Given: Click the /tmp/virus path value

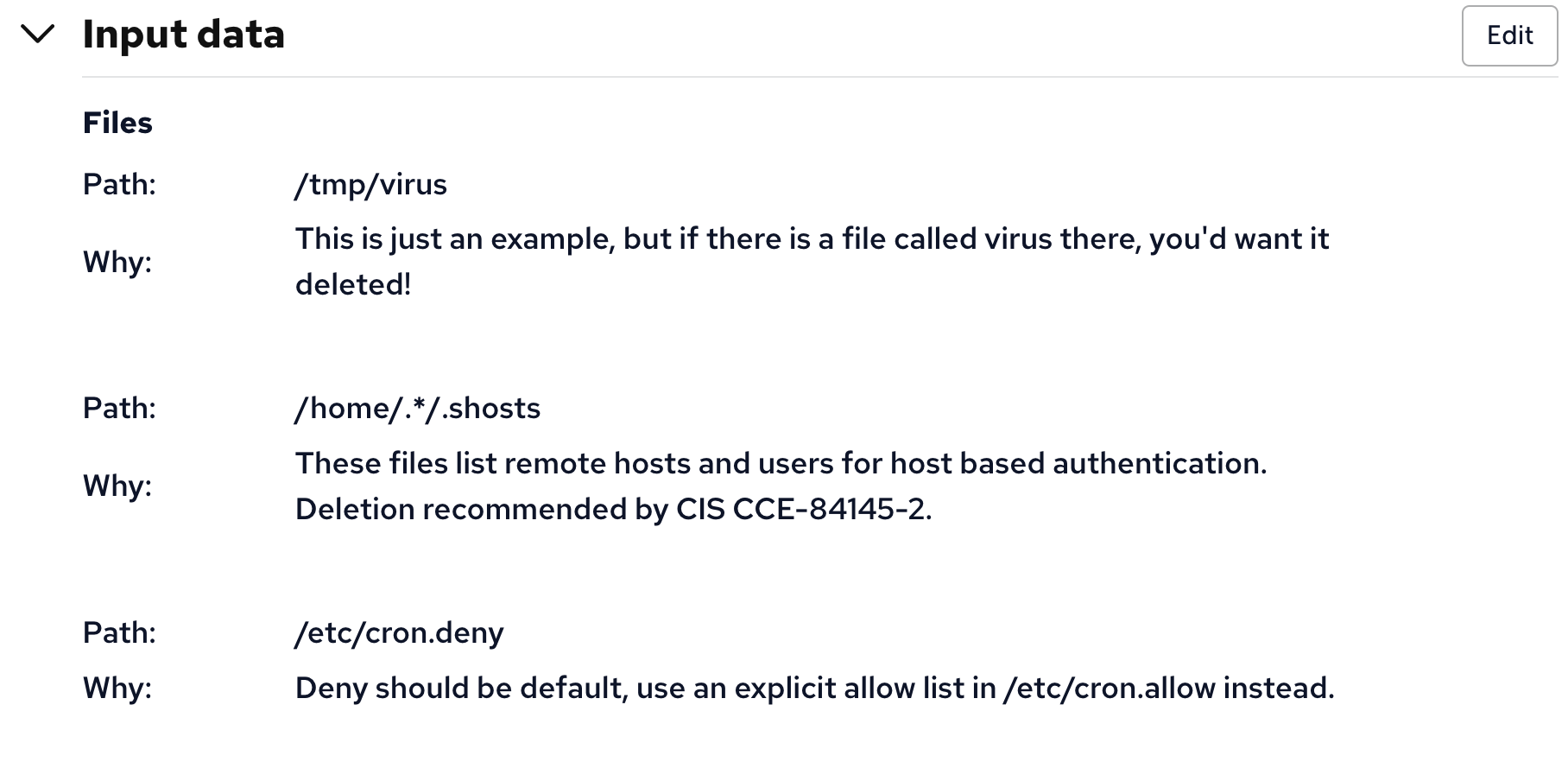Looking at the screenshot, I should [x=371, y=184].
